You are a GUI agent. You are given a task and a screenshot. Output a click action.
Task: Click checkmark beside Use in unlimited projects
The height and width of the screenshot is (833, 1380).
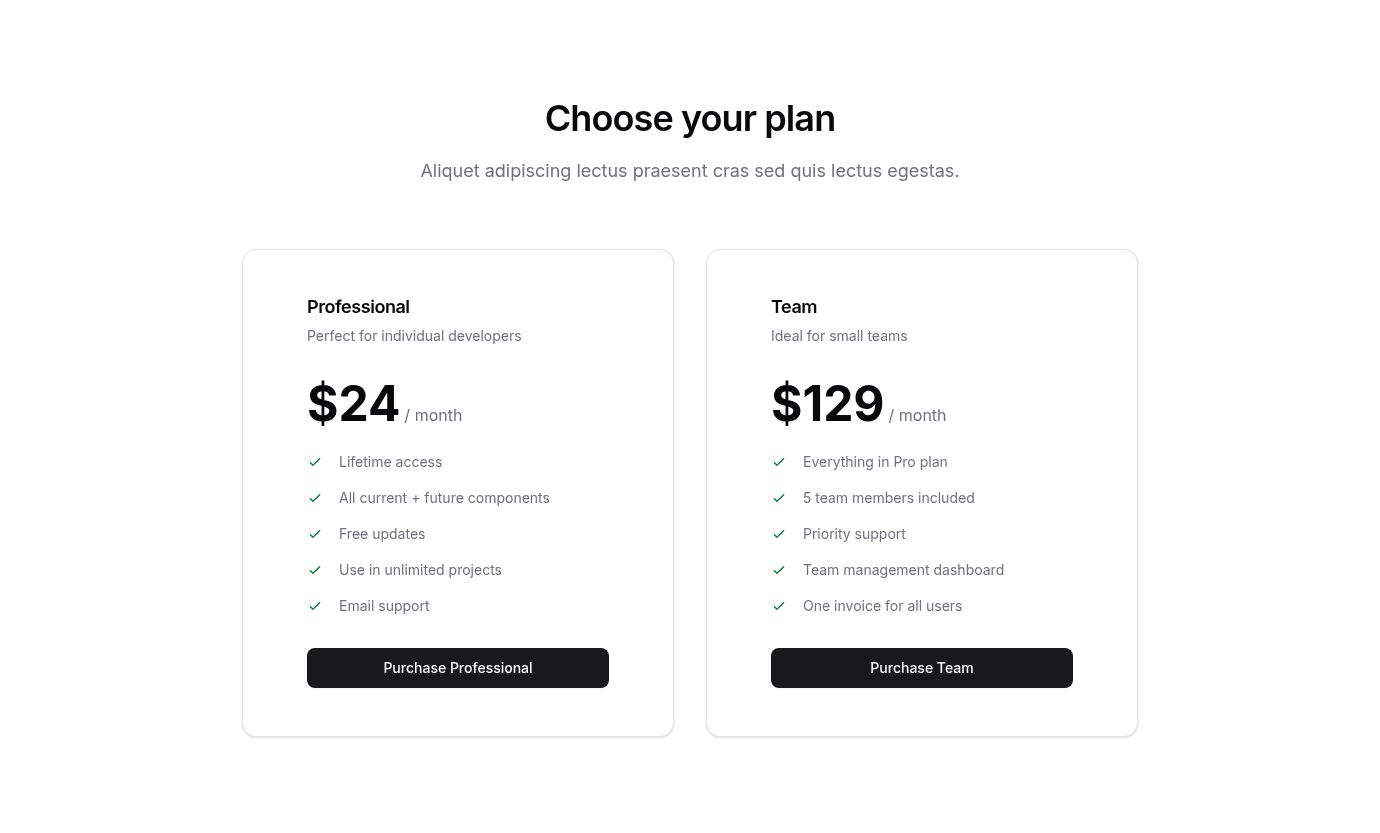[x=315, y=570]
